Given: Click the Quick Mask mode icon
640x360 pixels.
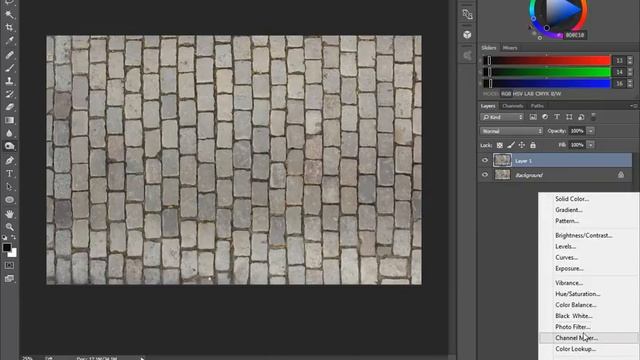Looking at the screenshot, I should [x=9, y=265].
